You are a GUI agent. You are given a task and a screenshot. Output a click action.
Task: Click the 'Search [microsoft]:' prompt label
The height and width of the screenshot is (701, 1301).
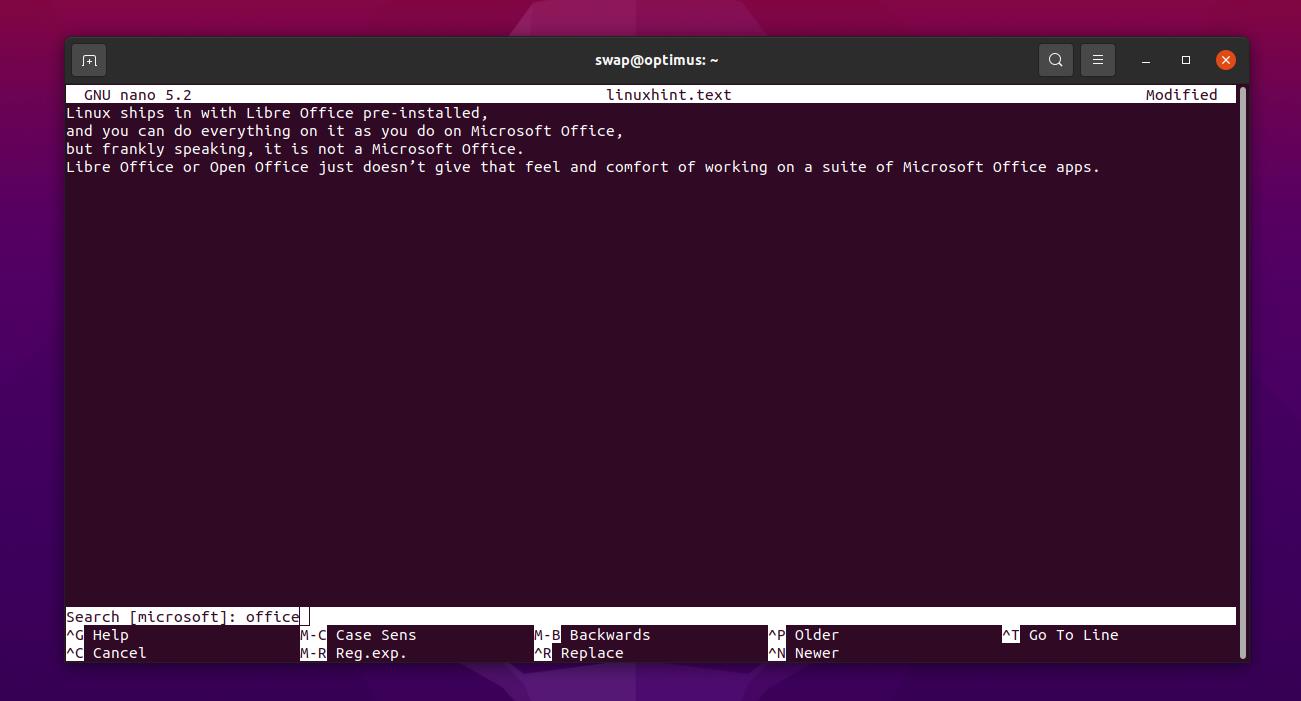point(151,617)
